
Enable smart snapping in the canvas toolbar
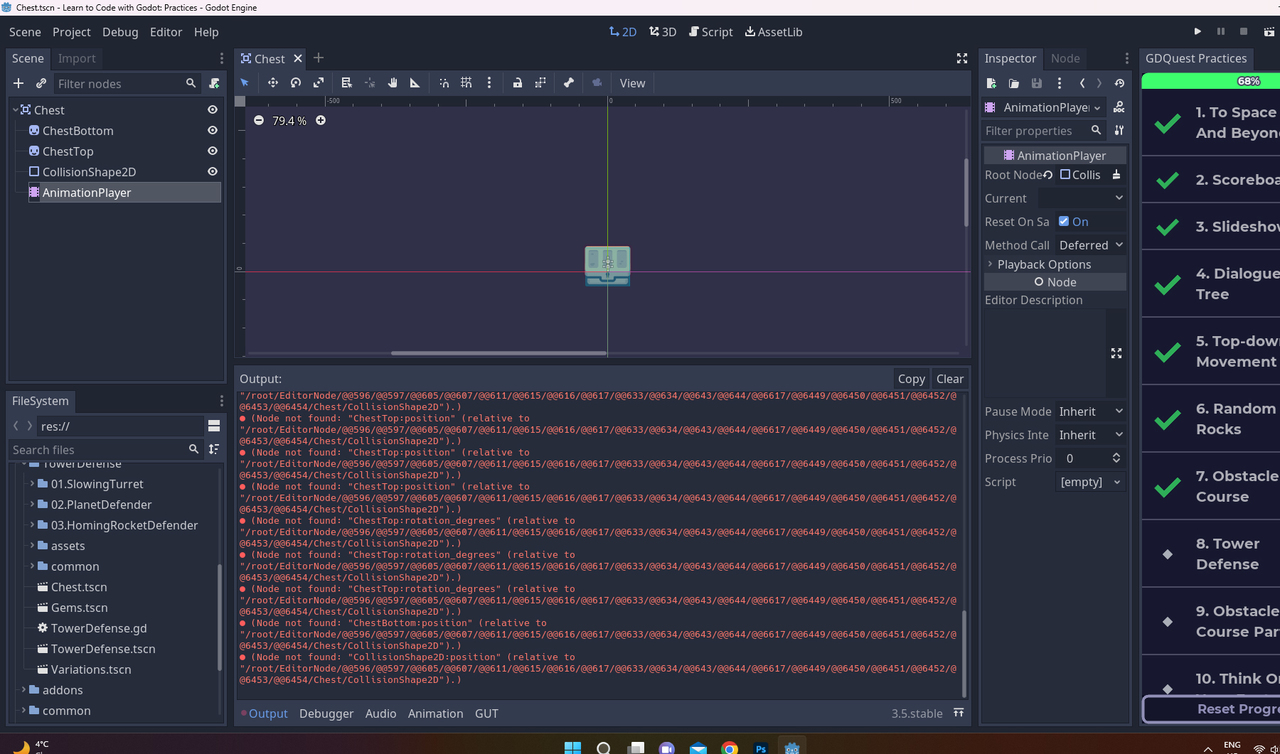[444, 83]
